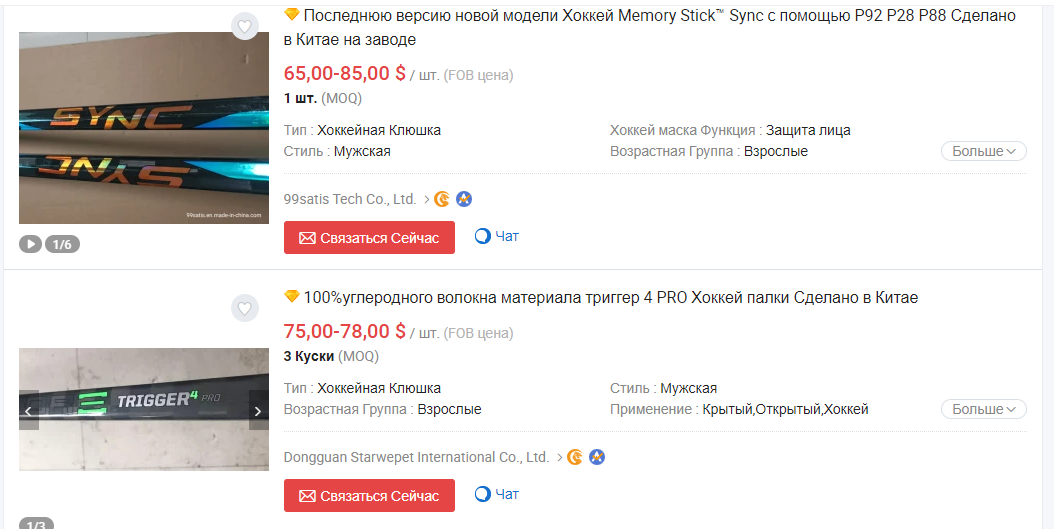Open the SYNC hockey stick product thumbnail
This screenshot has width=1054, height=529.
pos(144,128)
